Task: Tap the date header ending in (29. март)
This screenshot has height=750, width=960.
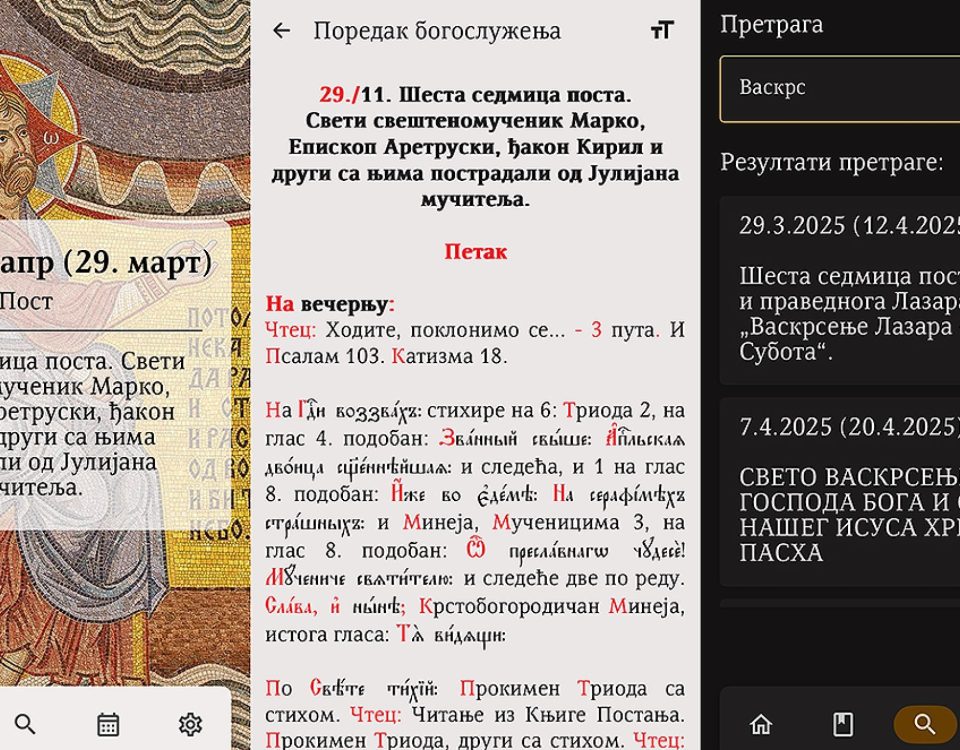Action: (x=106, y=262)
